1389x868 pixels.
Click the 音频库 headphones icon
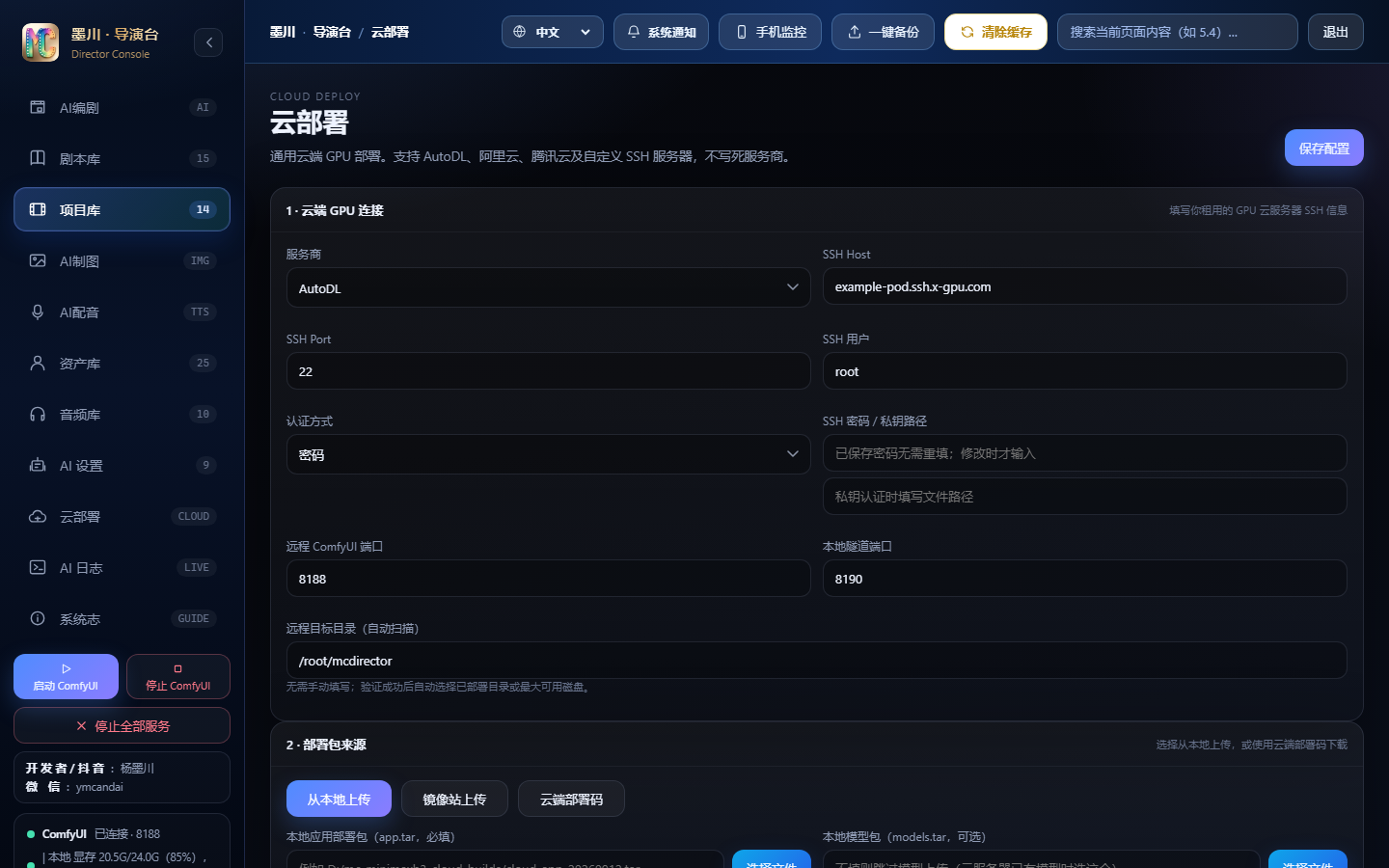(x=38, y=414)
